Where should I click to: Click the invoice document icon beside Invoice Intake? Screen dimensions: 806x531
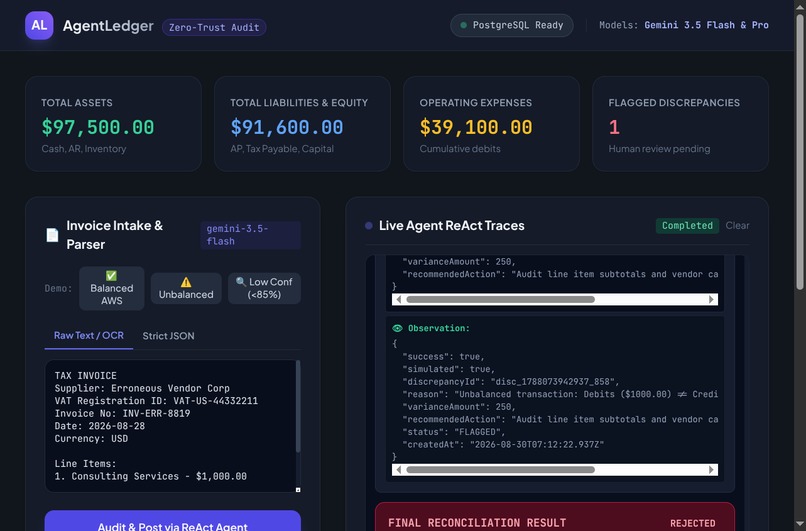point(52,235)
